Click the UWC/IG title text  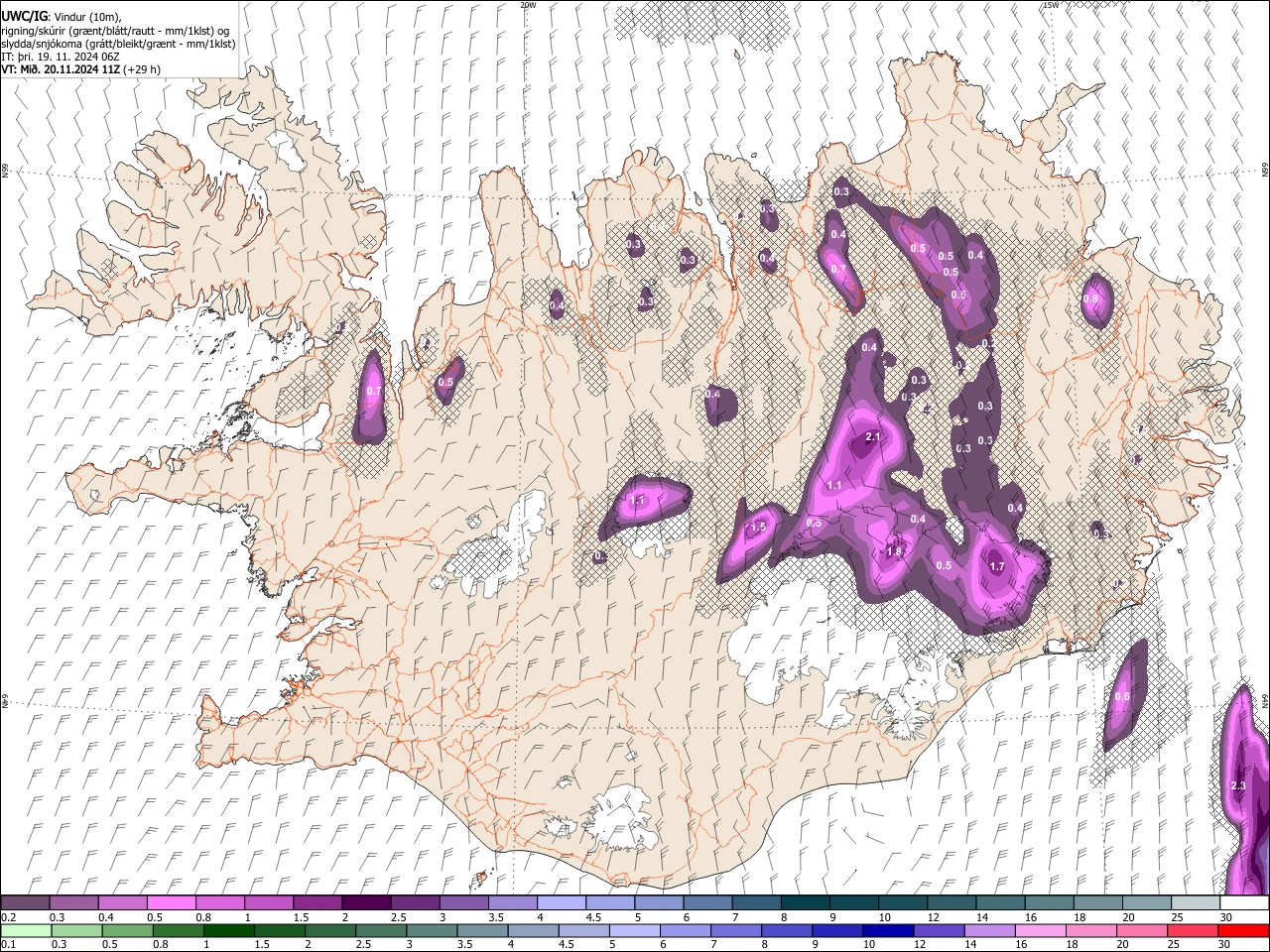click(x=24, y=16)
